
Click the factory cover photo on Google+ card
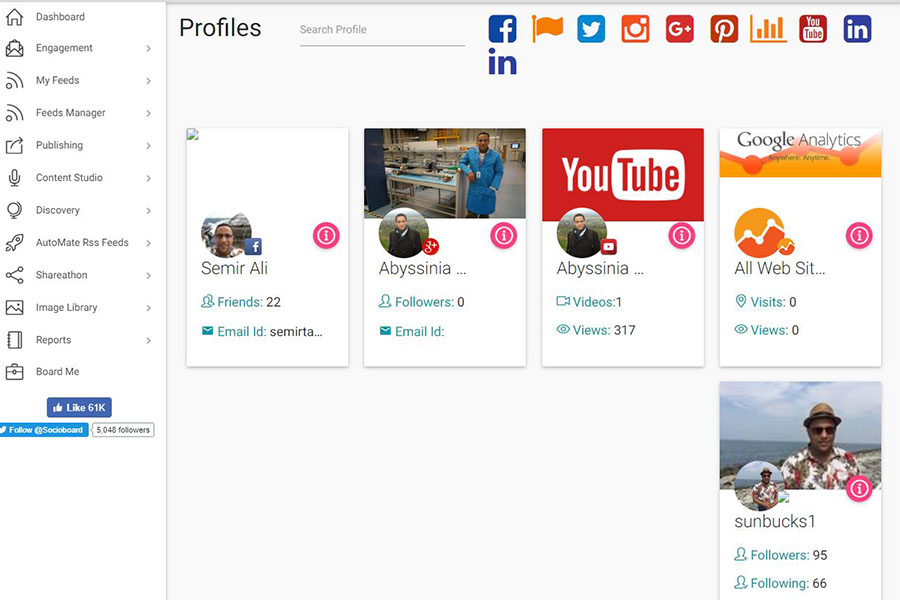tap(445, 173)
